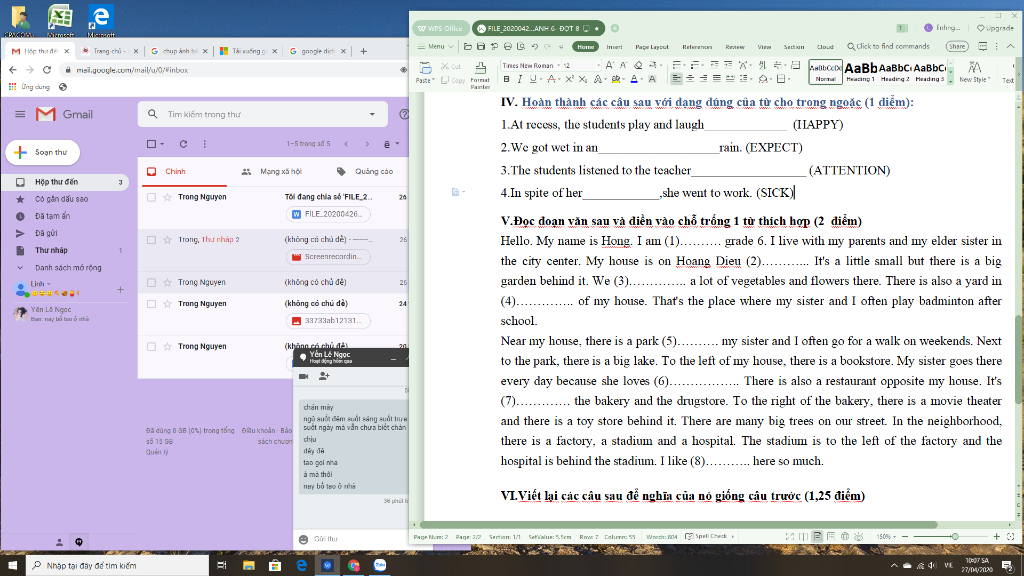1024x576 pixels.
Task: Star the email with 33733ab12131 attachment
Action: [168, 304]
